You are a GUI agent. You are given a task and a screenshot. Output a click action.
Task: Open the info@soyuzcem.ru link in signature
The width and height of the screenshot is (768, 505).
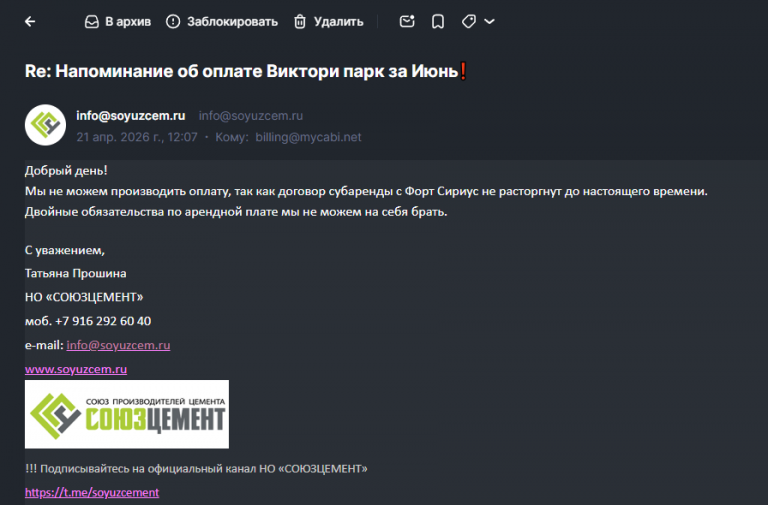point(119,345)
